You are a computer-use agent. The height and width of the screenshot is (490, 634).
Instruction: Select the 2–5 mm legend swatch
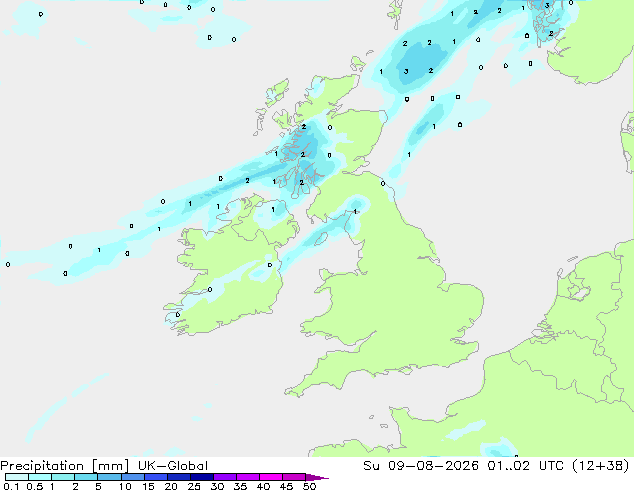86,477
